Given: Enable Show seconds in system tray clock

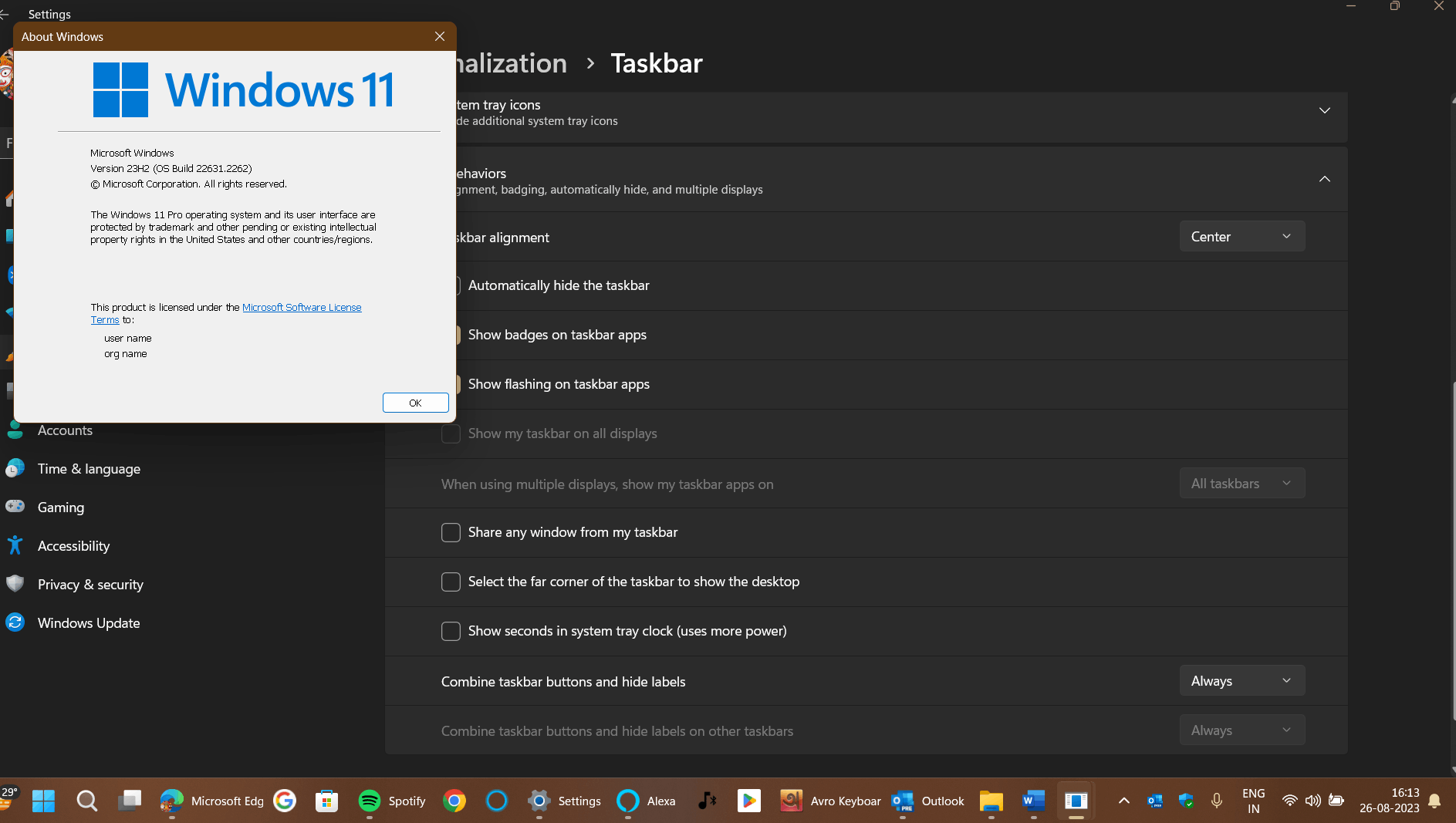Looking at the screenshot, I should (x=451, y=631).
